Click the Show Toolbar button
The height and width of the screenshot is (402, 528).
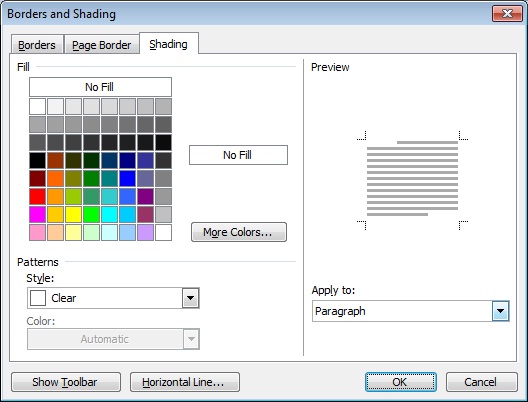click(66, 382)
